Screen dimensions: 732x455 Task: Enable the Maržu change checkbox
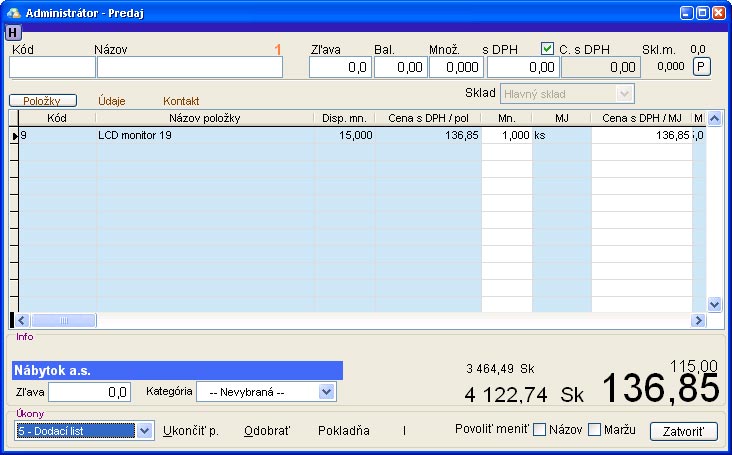pyautogui.click(x=594, y=430)
